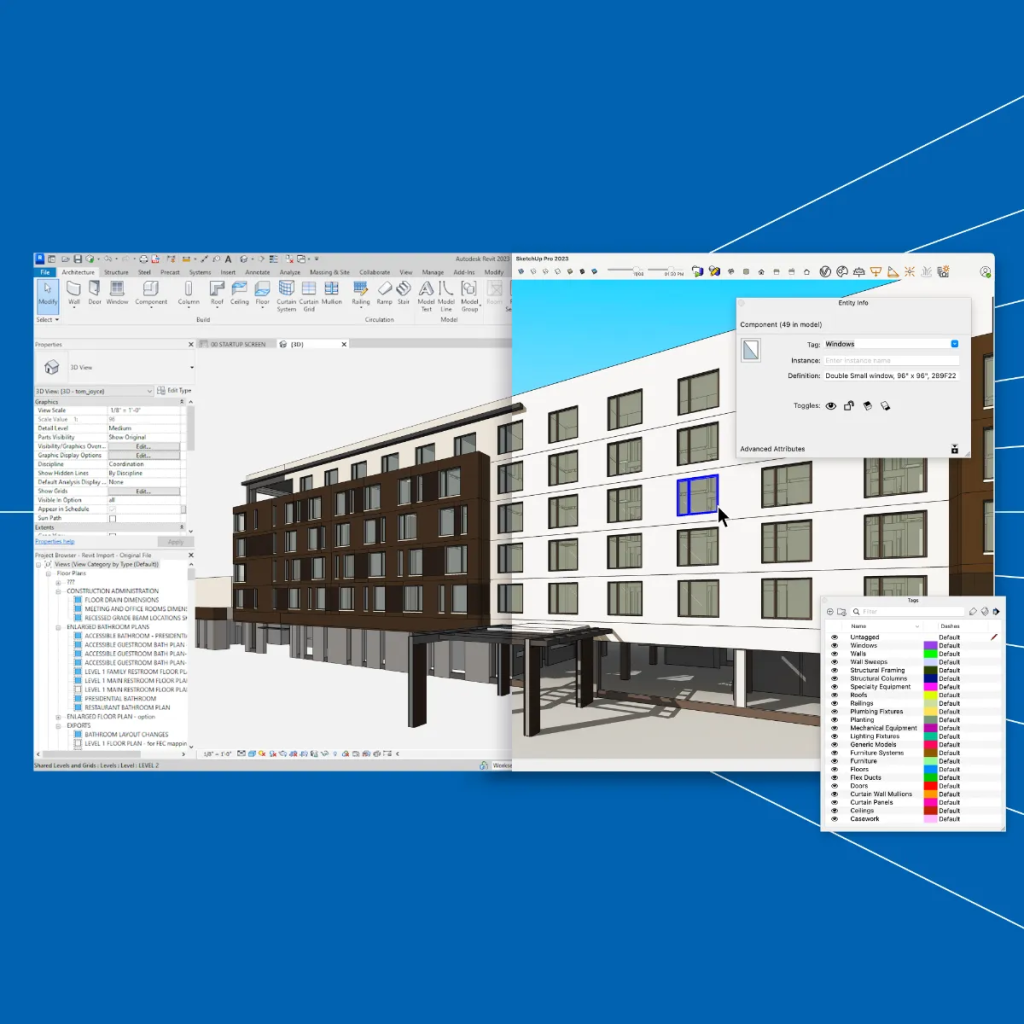The height and width of the screenshot is (1024, 1024).
Task: Open the Structure ribbon tab
Action: click(x=116, y=272)
